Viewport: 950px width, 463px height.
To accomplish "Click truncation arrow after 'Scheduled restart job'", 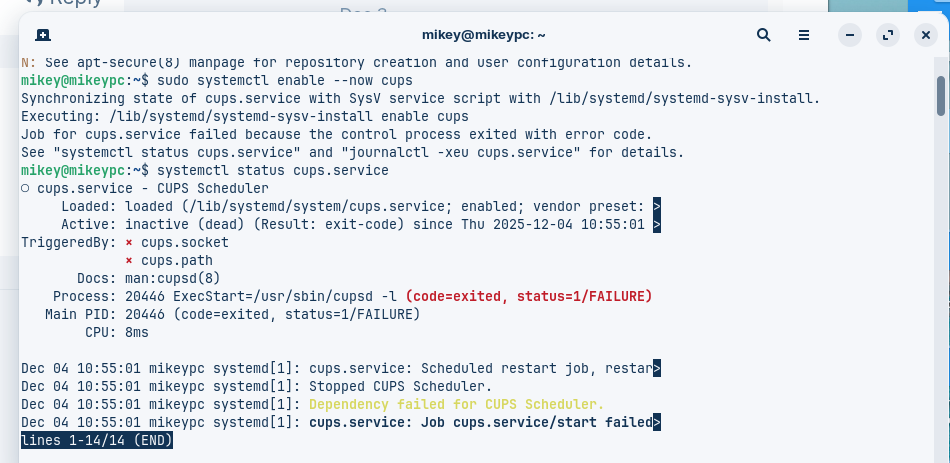I will pyautogui.click(x=656, y=368).
